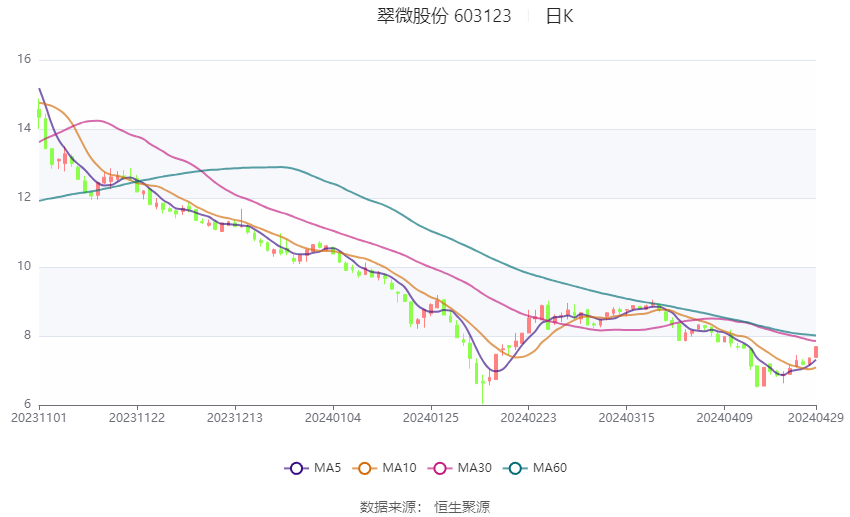This screenshot has width=850, height=517.
Task: Toggle the MA10 orange legend circle marker
Action: tap(364, 468)
